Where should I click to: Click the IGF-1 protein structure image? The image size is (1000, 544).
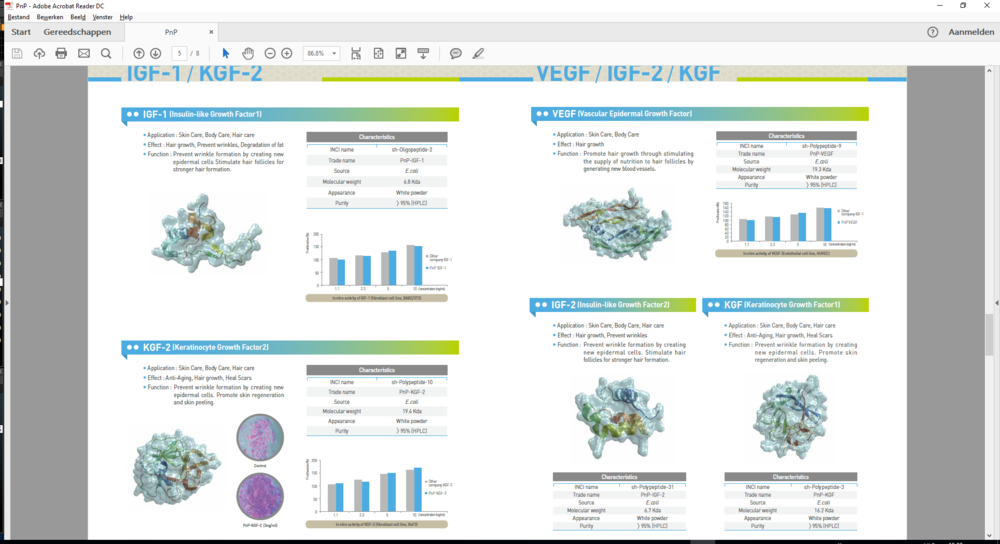pyautogui.click(x=207, y=233)
